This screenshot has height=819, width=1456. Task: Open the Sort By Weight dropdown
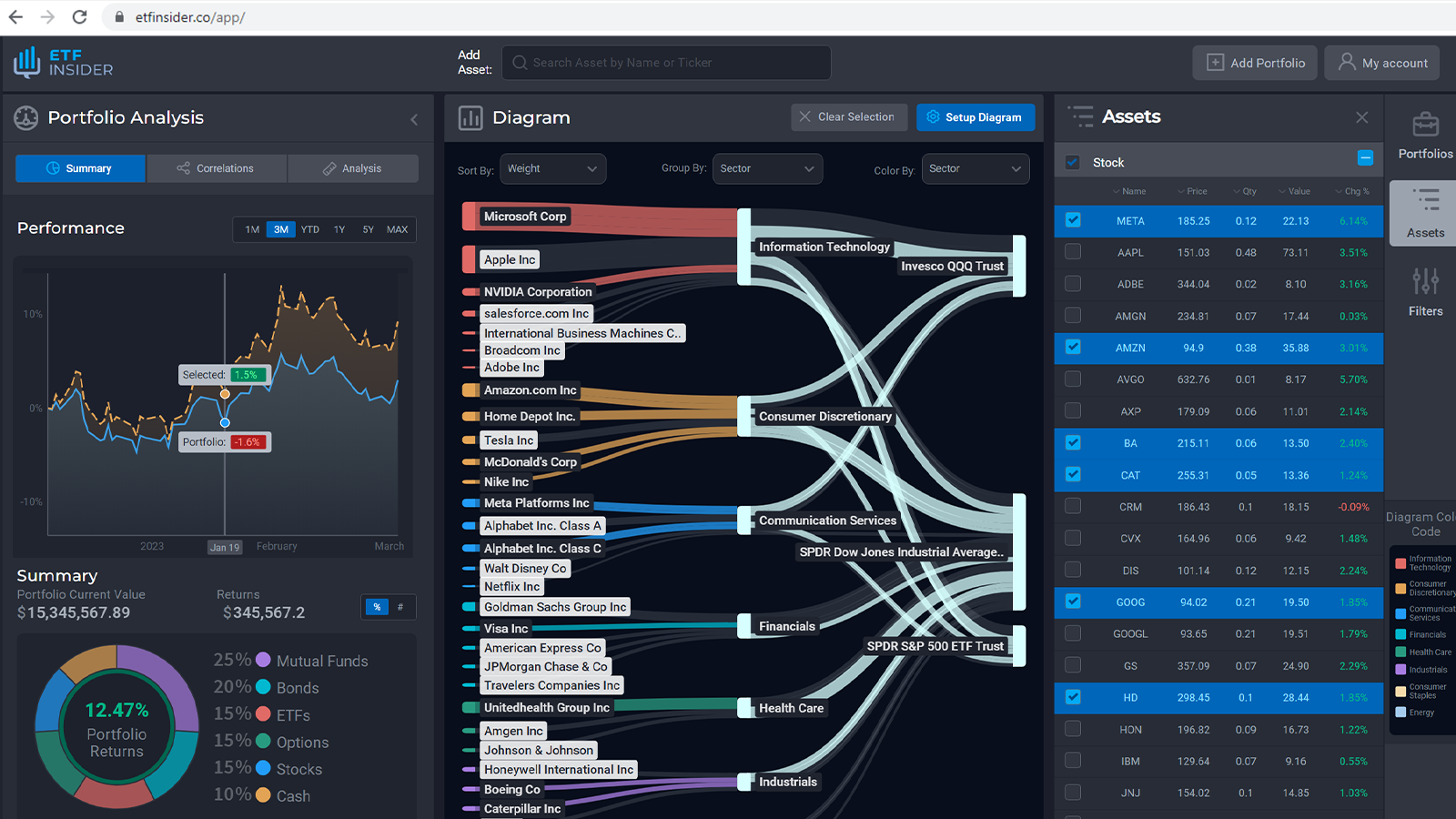point(552,168)
